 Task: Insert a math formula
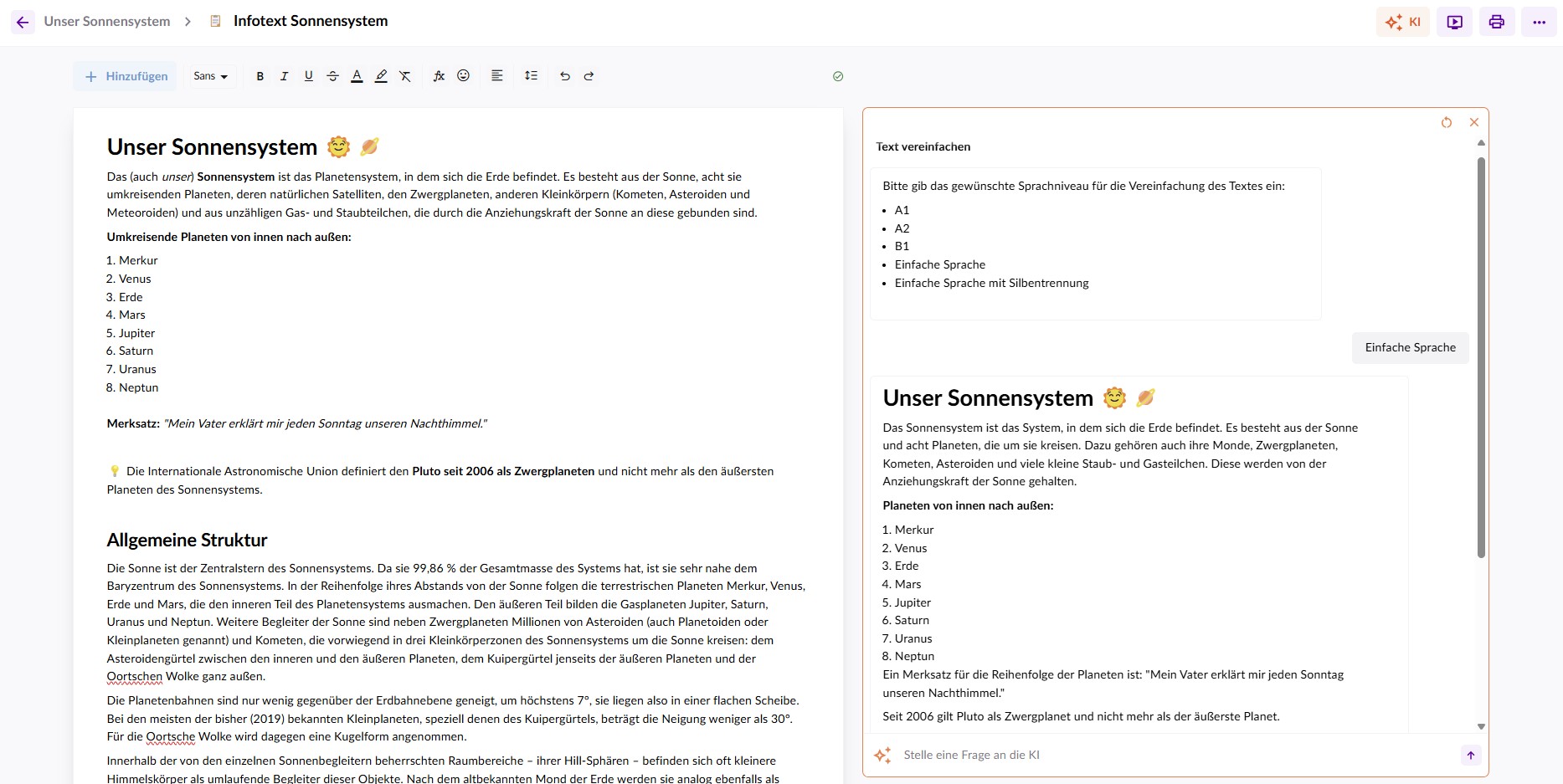(439, 76)
